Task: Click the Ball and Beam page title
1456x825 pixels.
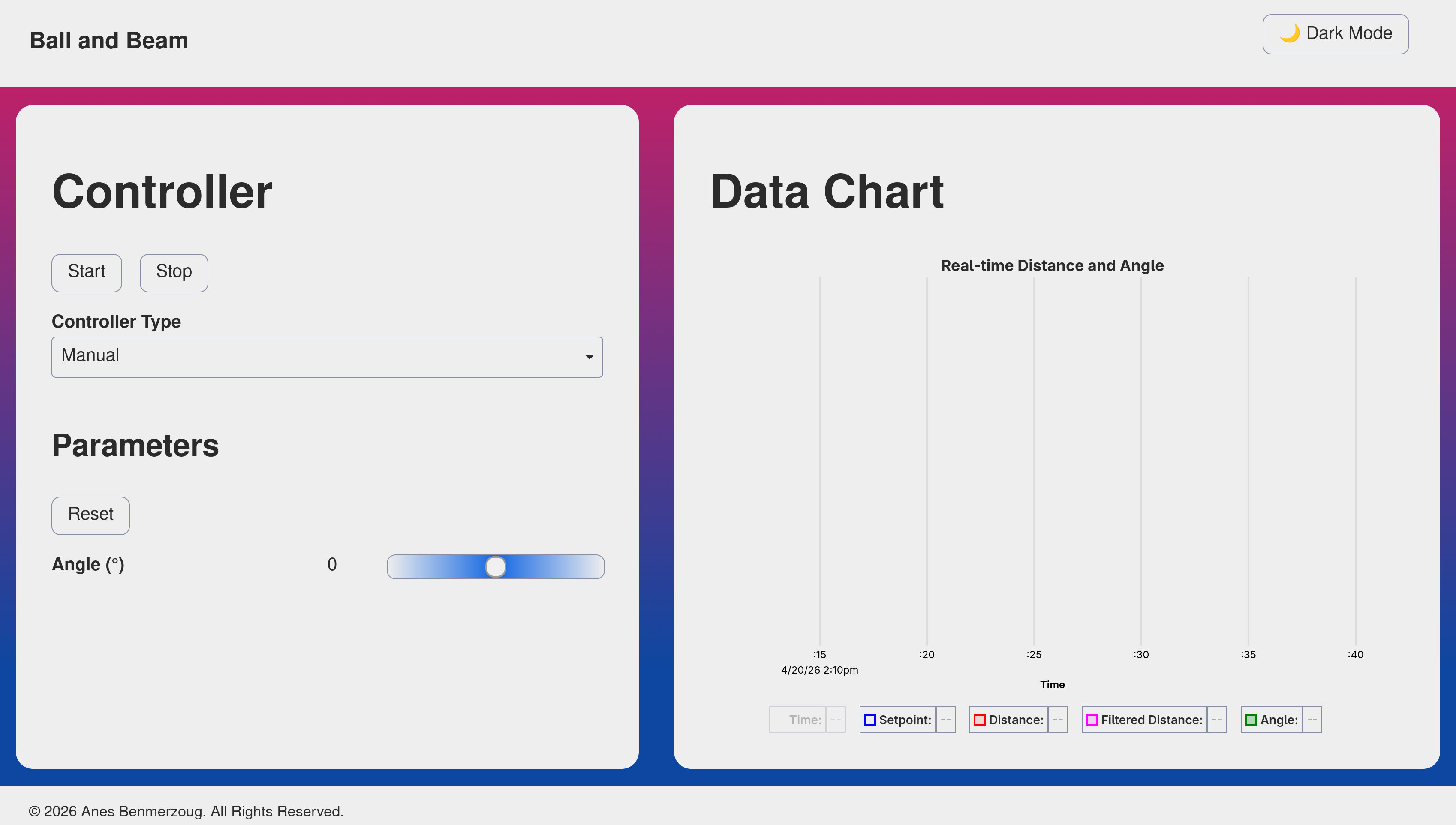Action: [109, 41]
